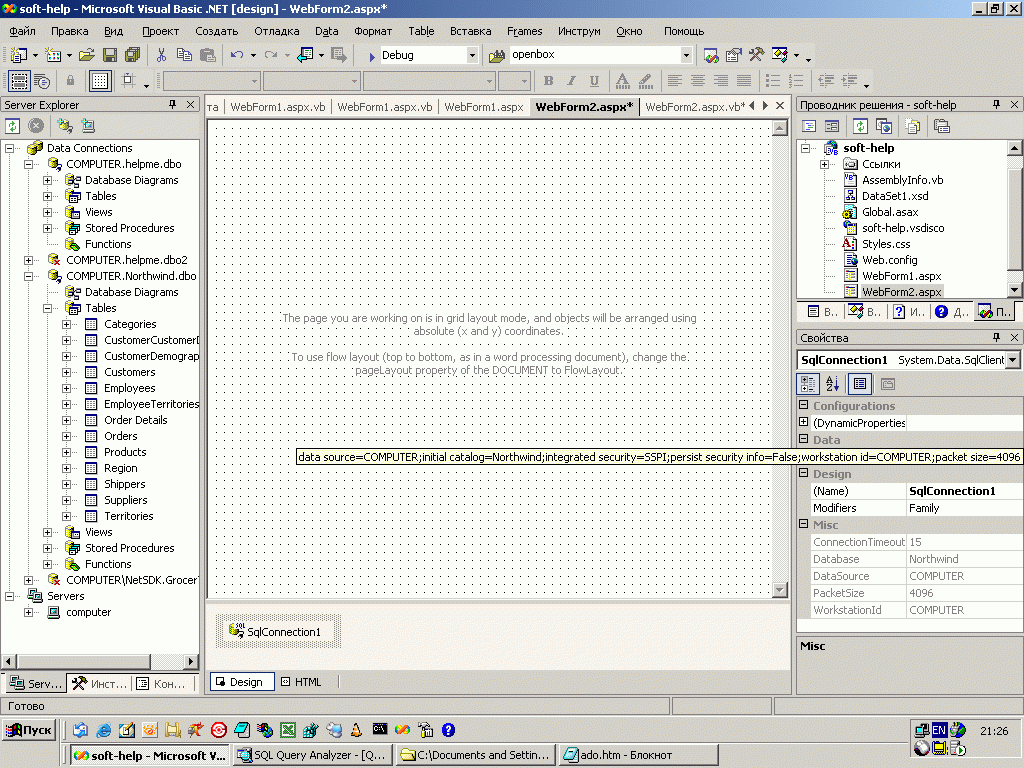Click the Properties page icon in Properties window
Screen dimensions: 1024x768
(x=860, y=384)
